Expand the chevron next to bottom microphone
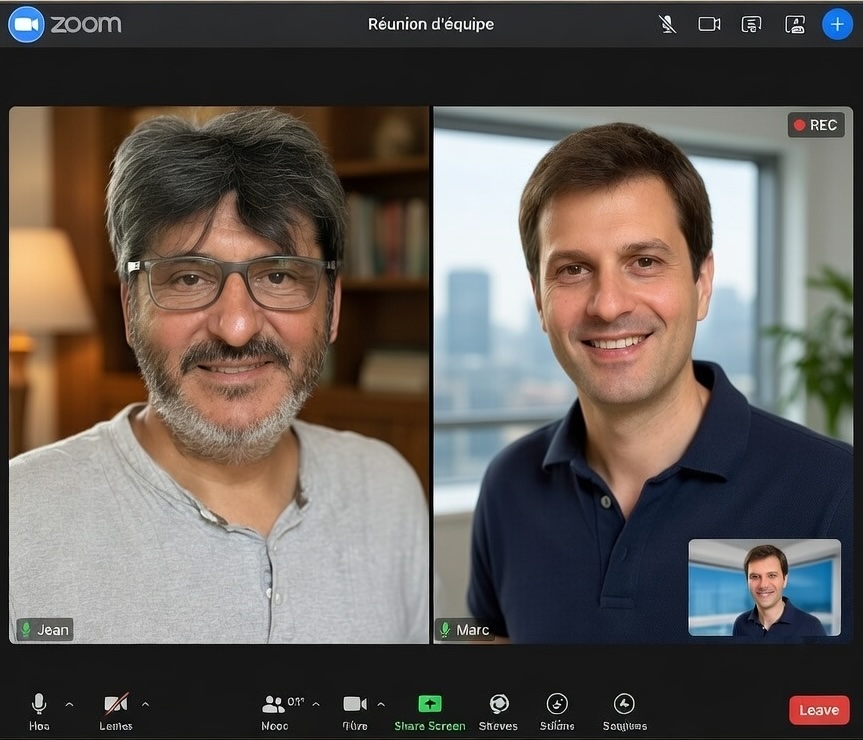This screenshot has height=740, width=863. pyautogui.click(x=69, y=704)
